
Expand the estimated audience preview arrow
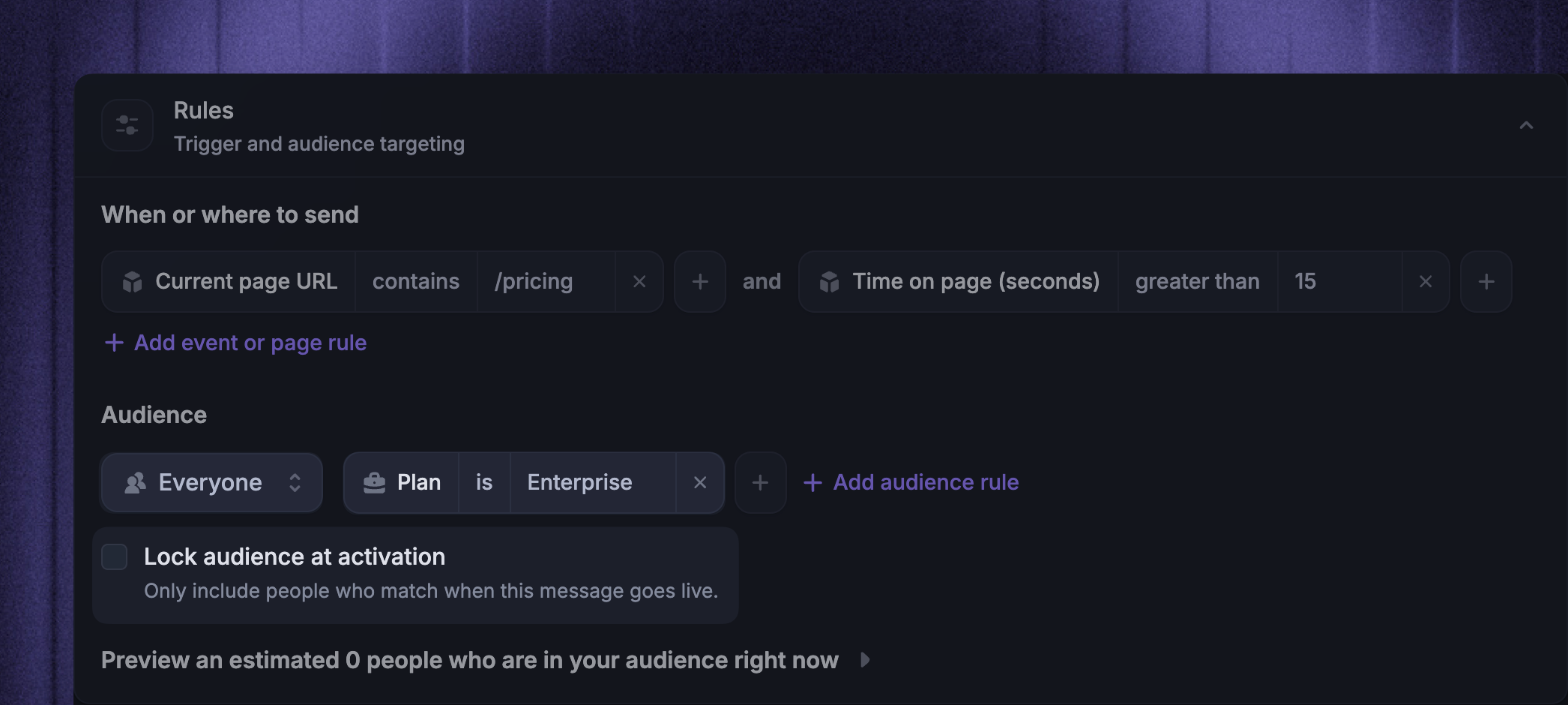click(865, 660)
